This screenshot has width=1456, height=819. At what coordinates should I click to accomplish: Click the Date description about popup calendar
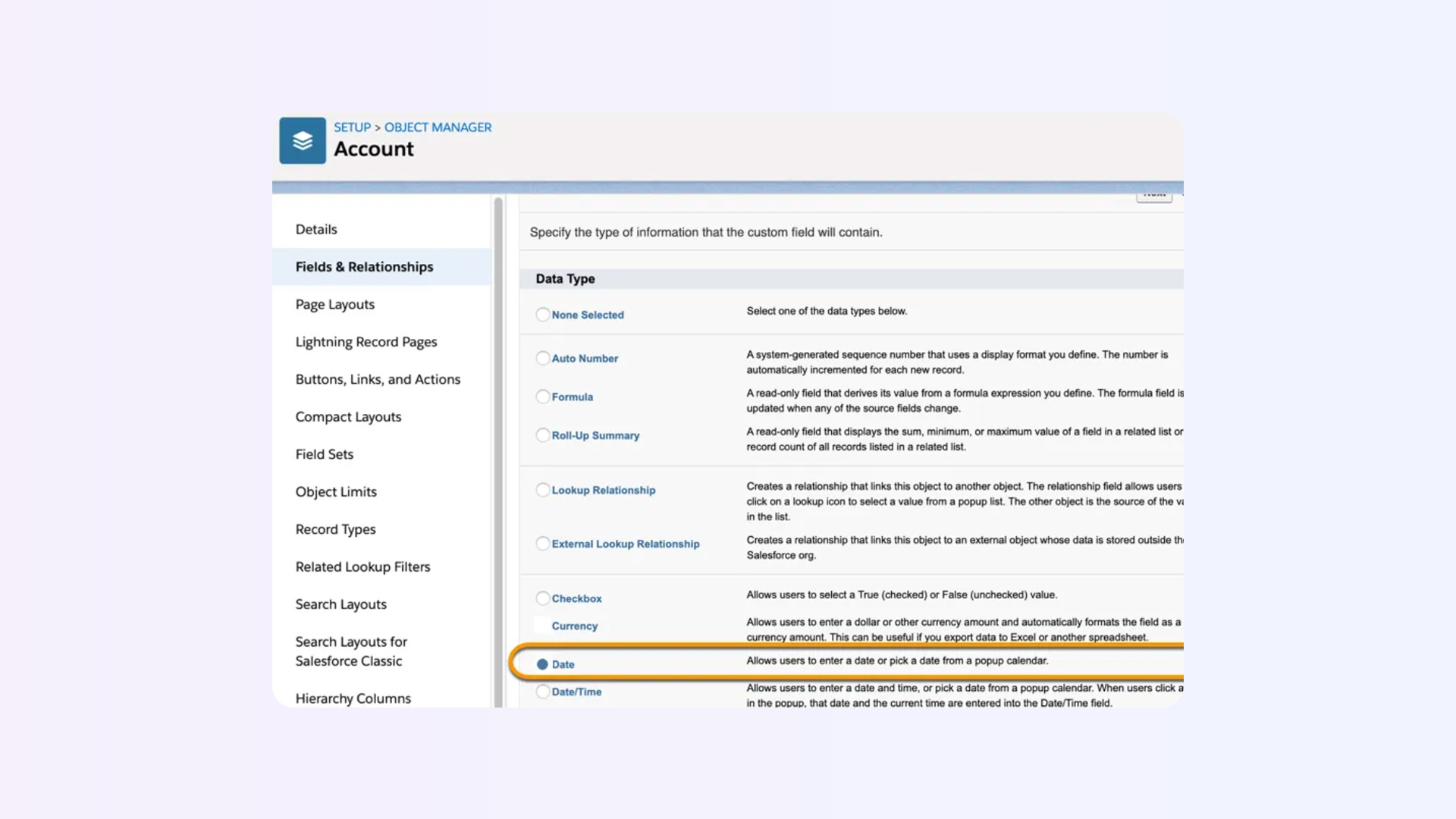(897, 661)
